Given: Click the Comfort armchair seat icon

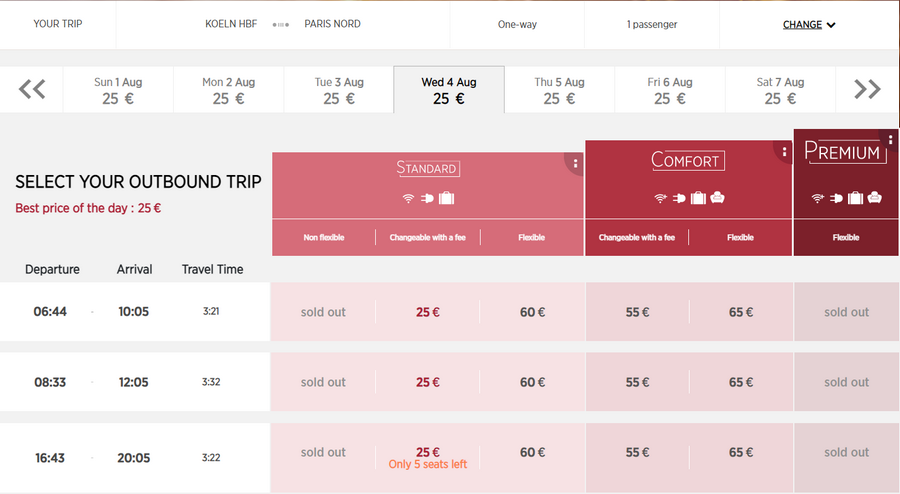Looking at the screenshot, I should pyautogui.click(x=717, y=198).
